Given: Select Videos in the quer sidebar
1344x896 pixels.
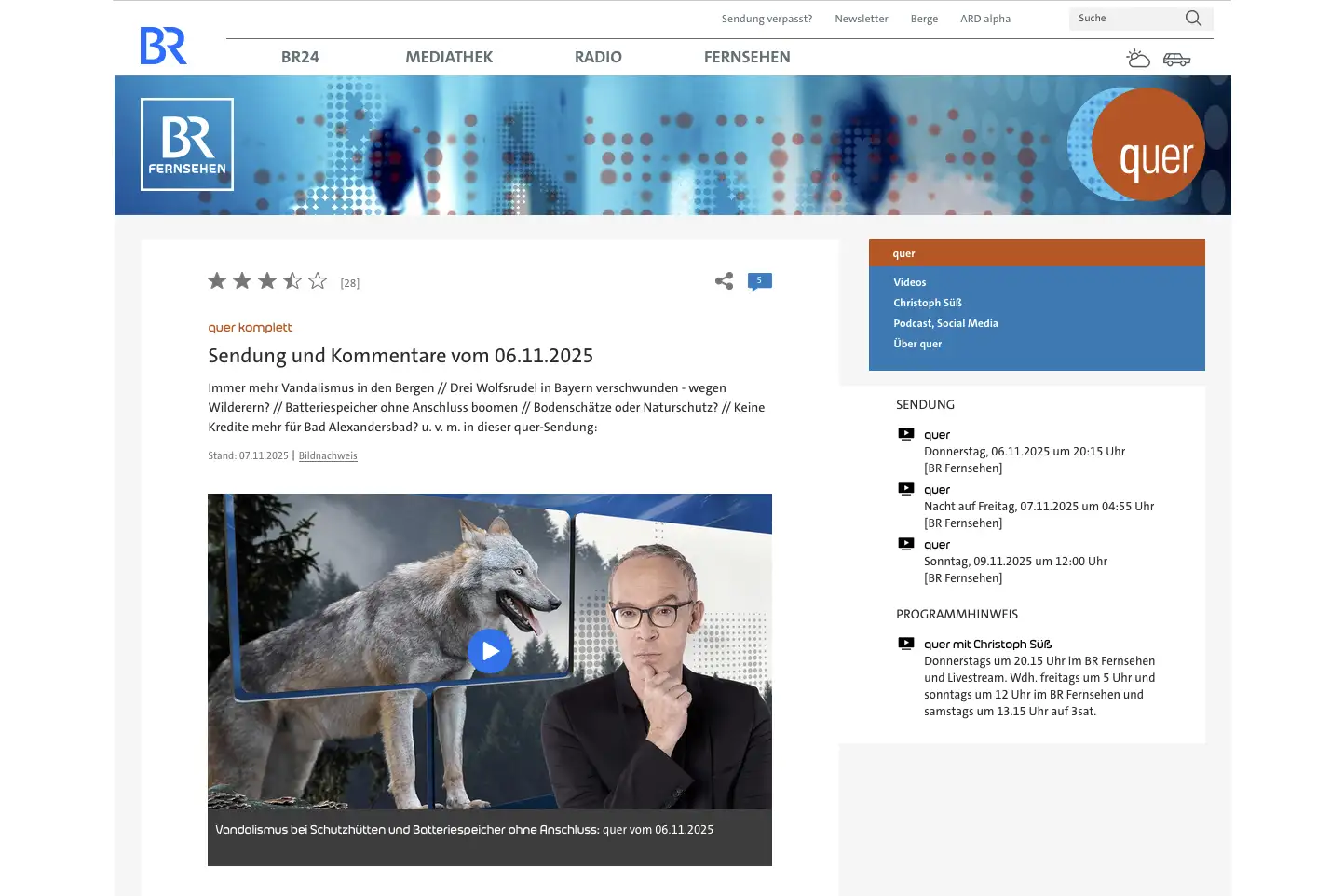Looking at the screenshot, I should 909,282.
